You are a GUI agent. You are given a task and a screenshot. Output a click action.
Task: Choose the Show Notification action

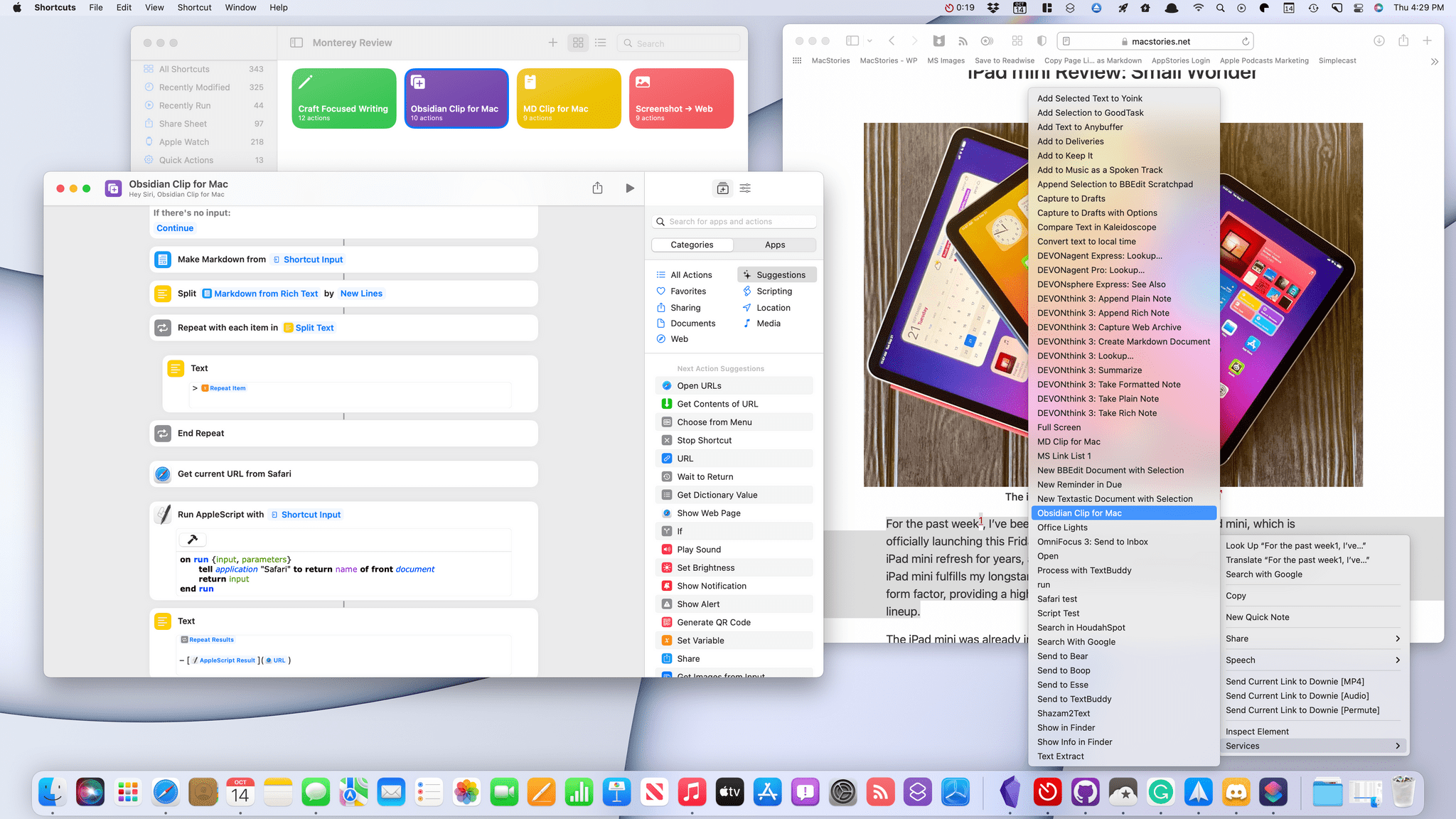734,586
